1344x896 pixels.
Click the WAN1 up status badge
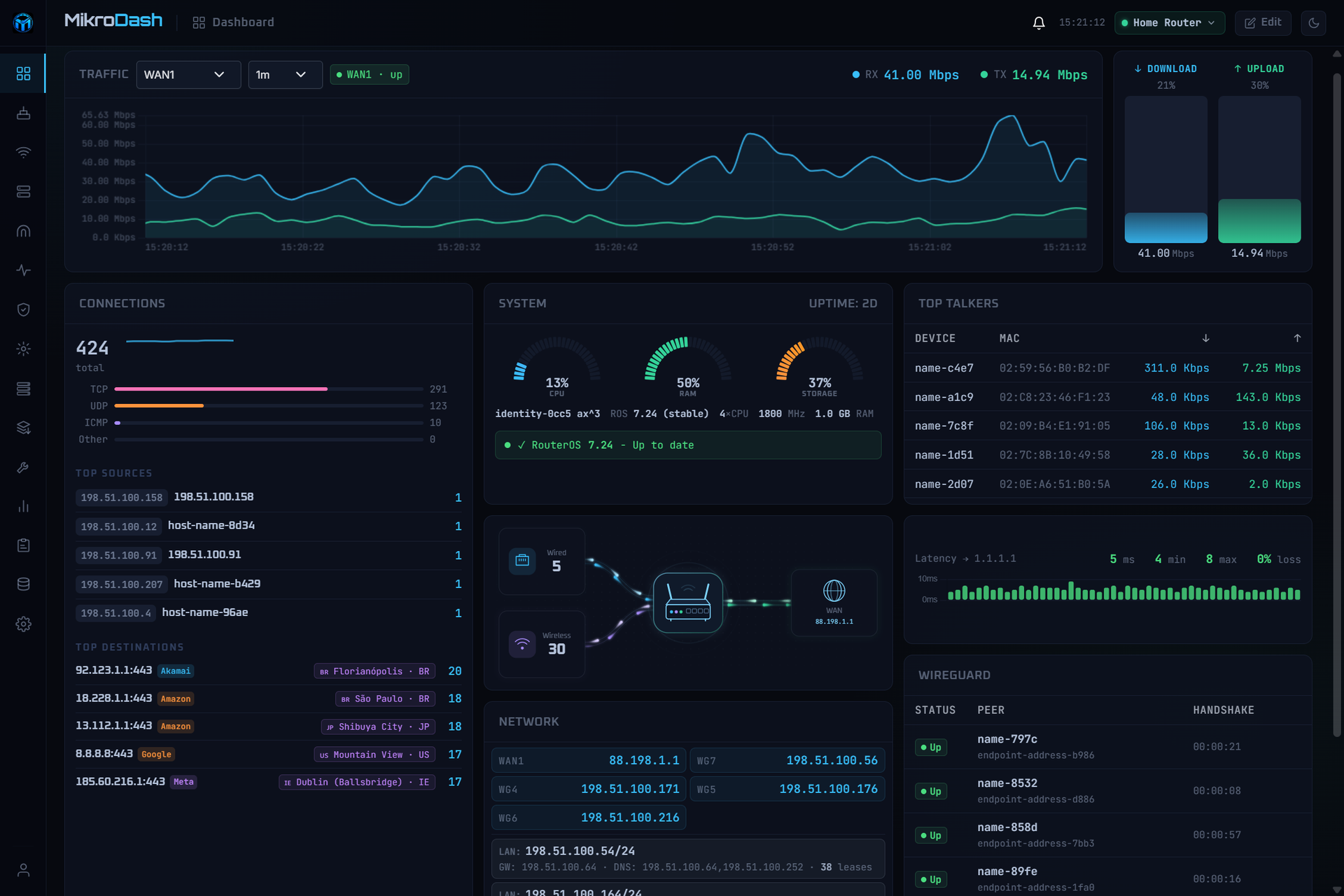point(370,75)
